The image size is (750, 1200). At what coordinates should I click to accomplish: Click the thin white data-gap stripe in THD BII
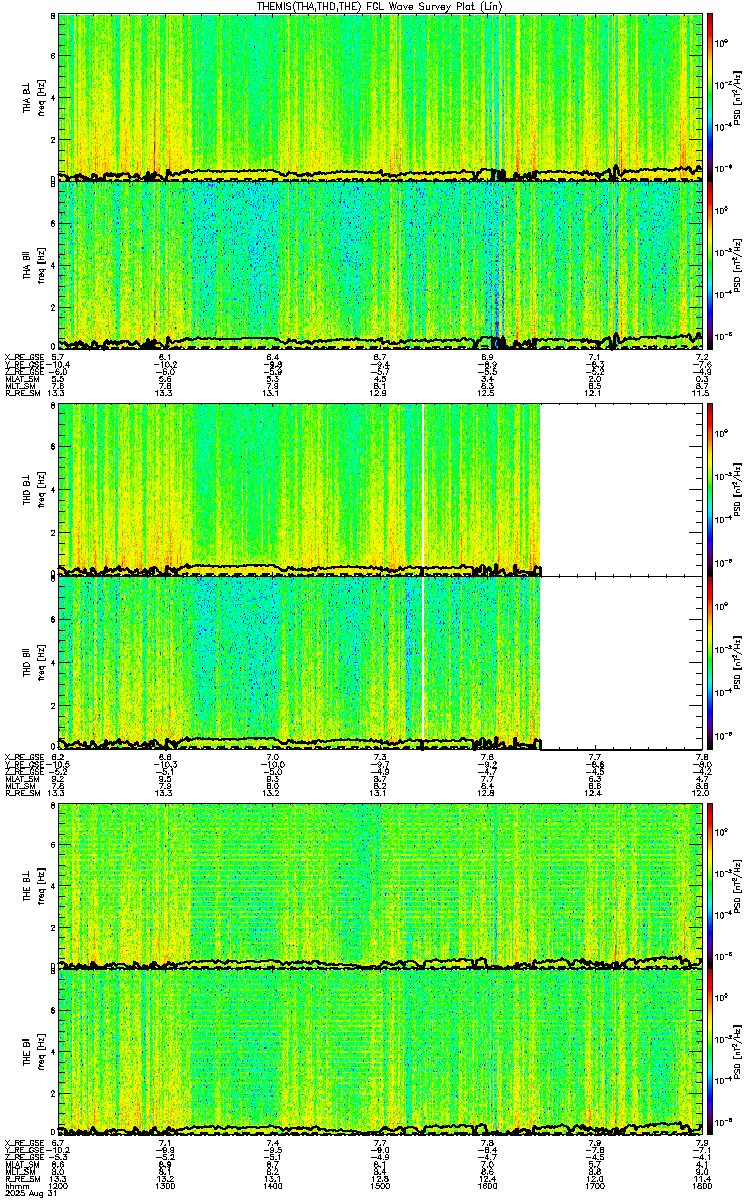(423, 662)
